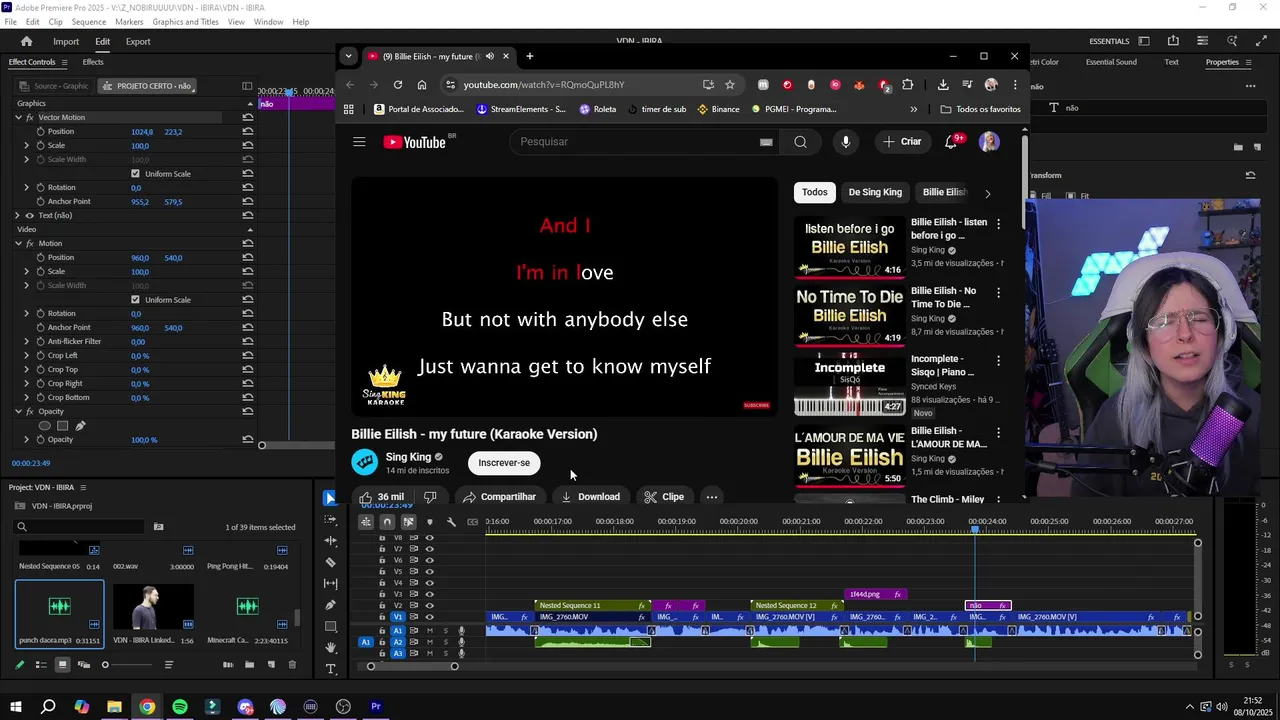Click Premiere Pro icon in taskbar

[376, 707]
